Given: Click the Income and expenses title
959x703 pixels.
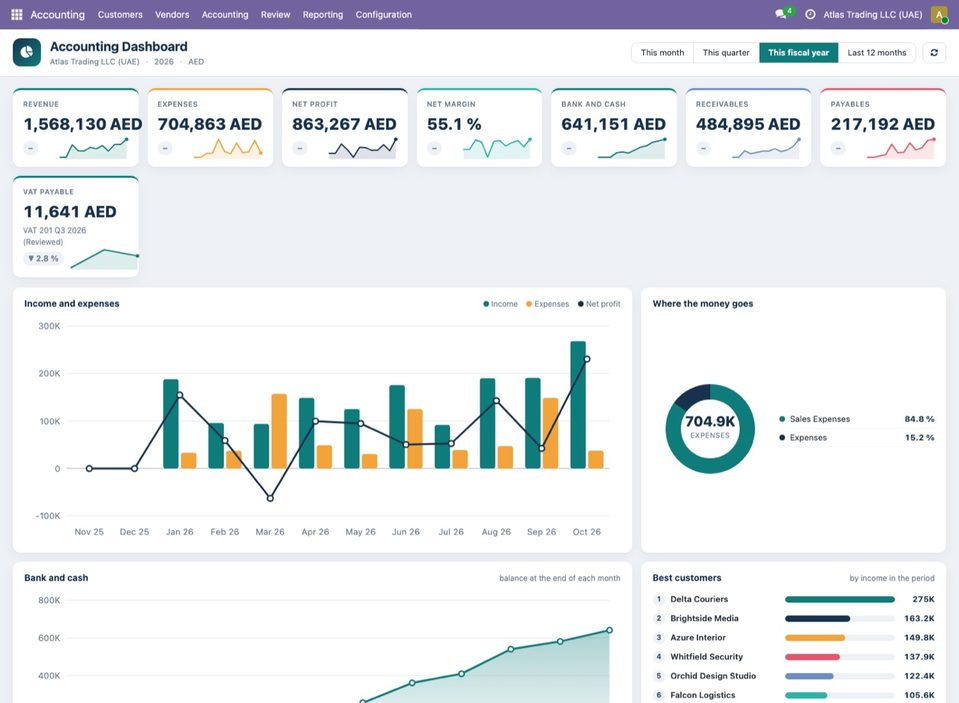Looking at the screenshot, I should tap(72, 303).
